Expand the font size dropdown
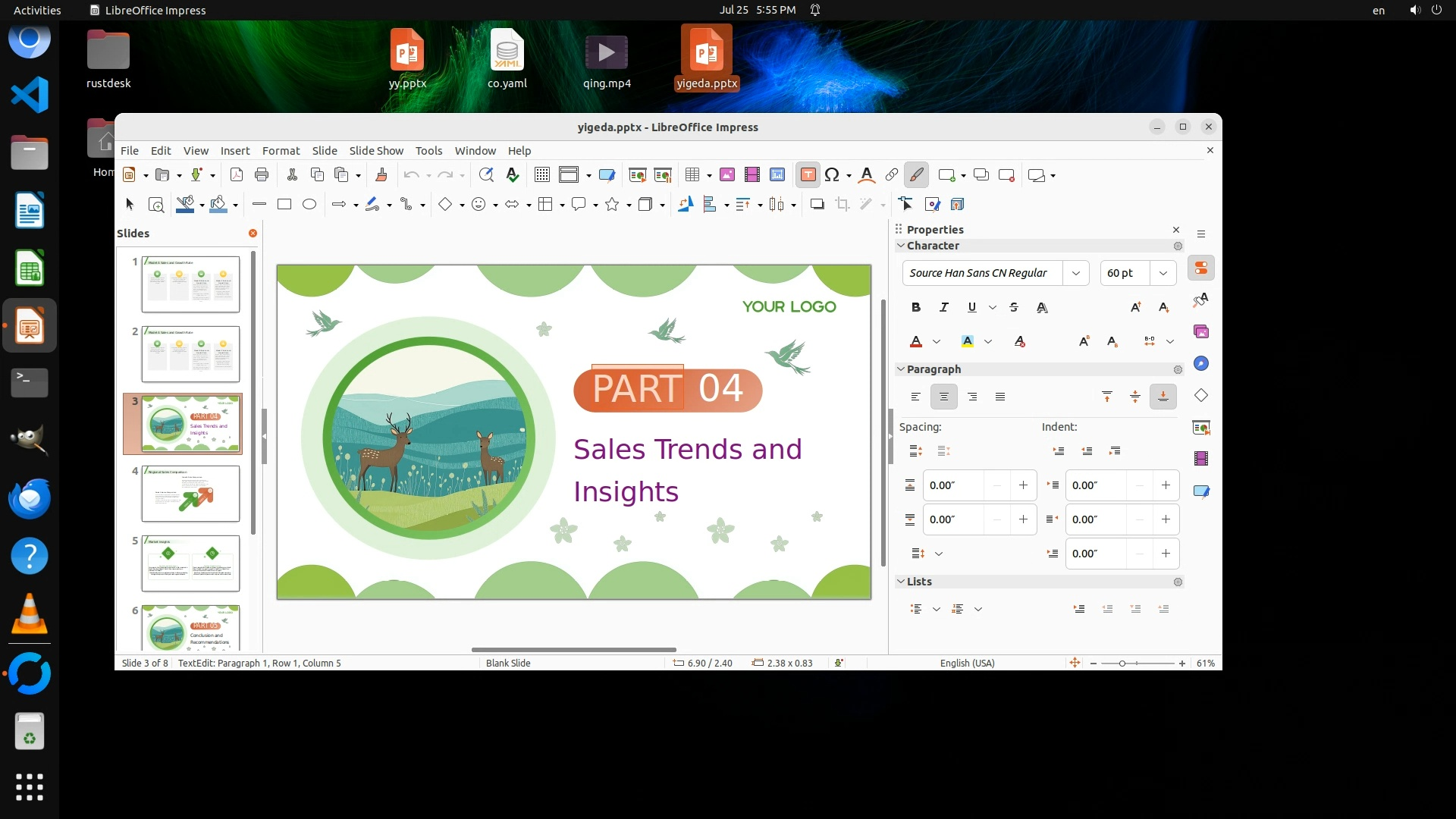This screenshot has width=1456, height=819. click(1163, 273)
